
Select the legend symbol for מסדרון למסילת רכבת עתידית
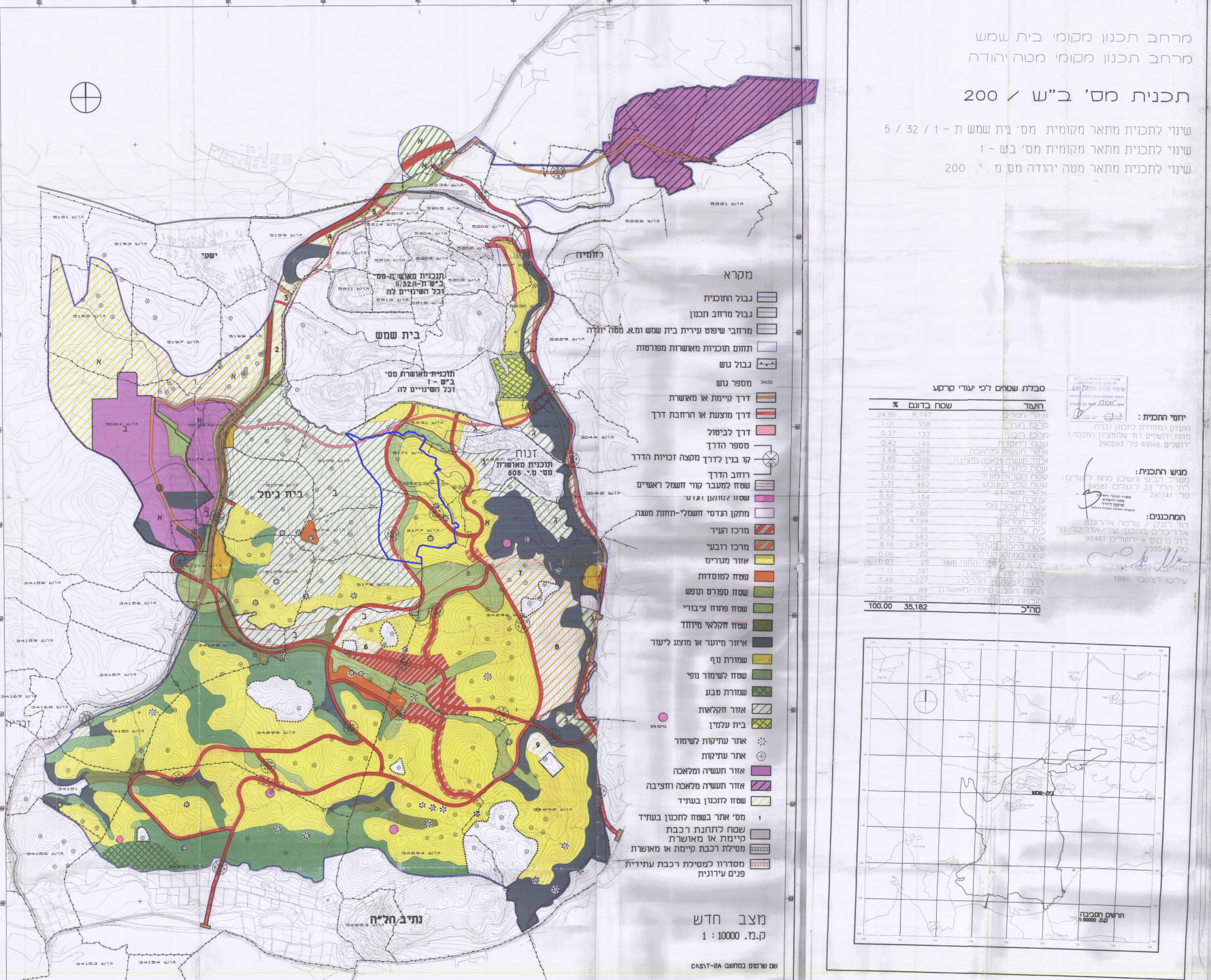(x=760, y=864)
